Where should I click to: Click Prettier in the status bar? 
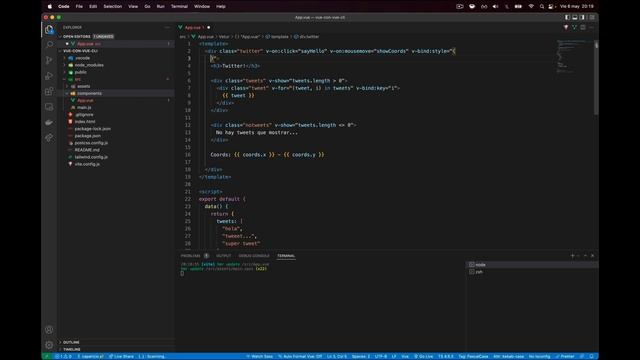point(565,356)
